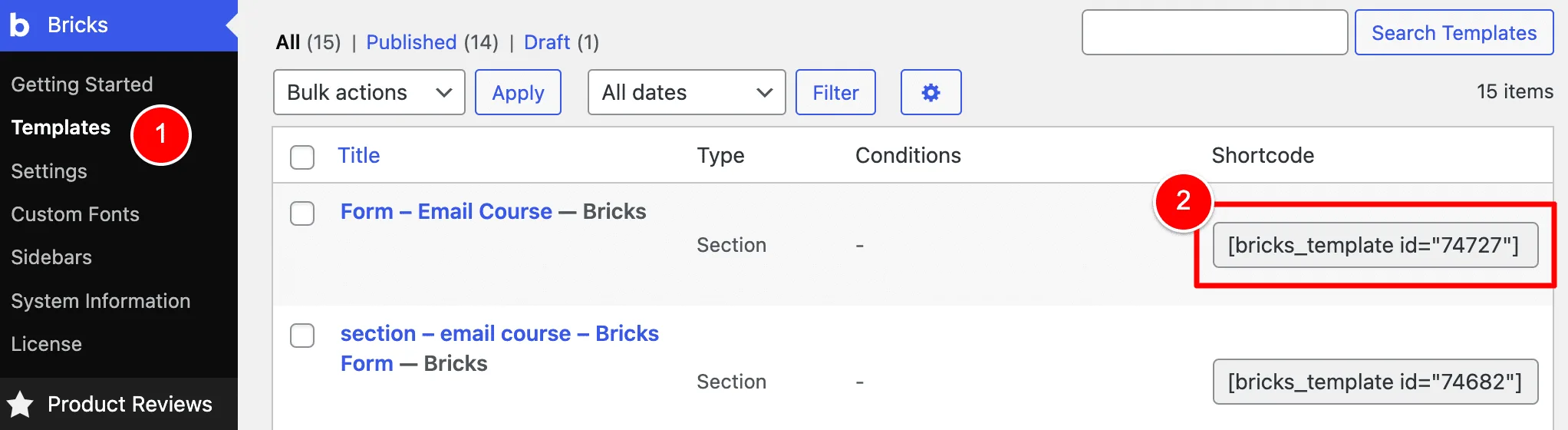Click the Filter button
This screenshot has width=1568, height=430.
click(x=835, y=92)
